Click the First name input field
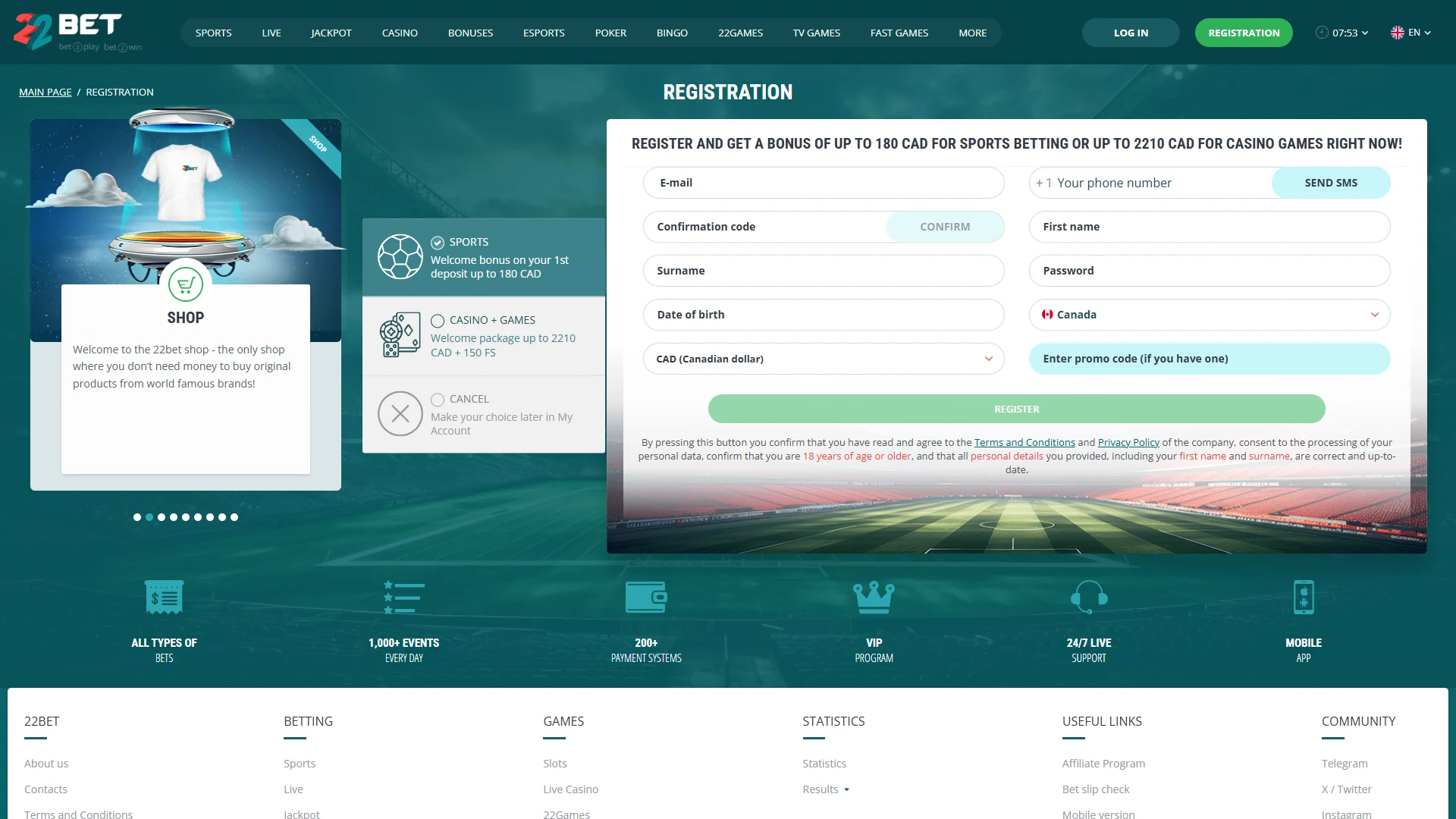Screen dimensions: 1456x819 click(1210, 227)
